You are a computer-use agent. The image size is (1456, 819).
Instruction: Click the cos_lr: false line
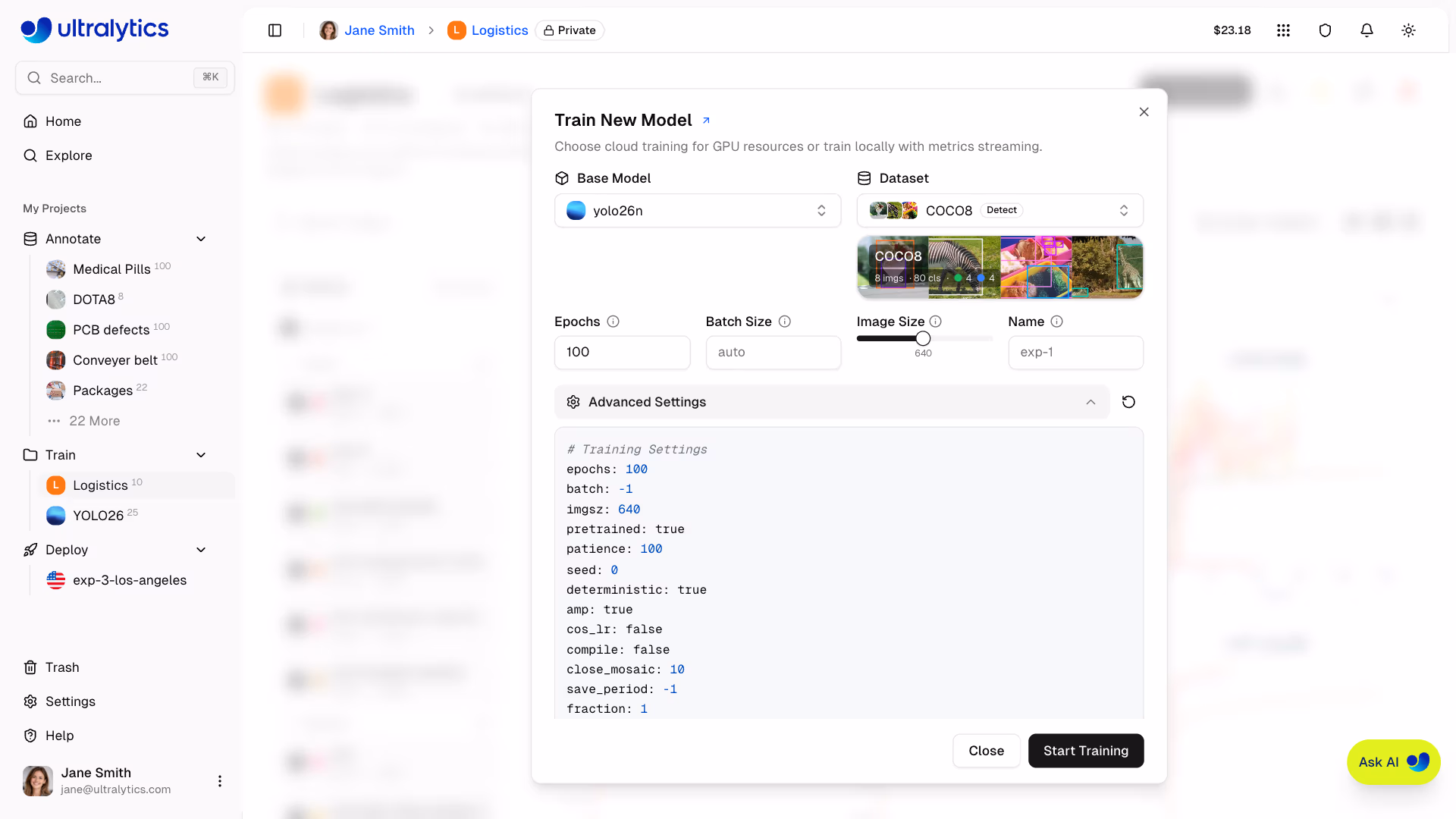(x=614, y=629)
